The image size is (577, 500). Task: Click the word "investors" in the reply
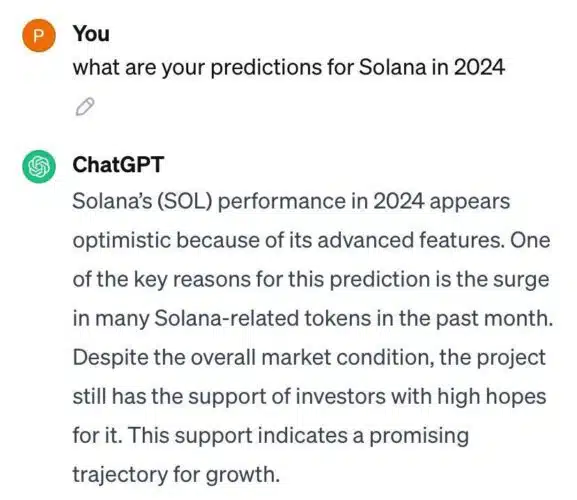click(x=340, y=397)
